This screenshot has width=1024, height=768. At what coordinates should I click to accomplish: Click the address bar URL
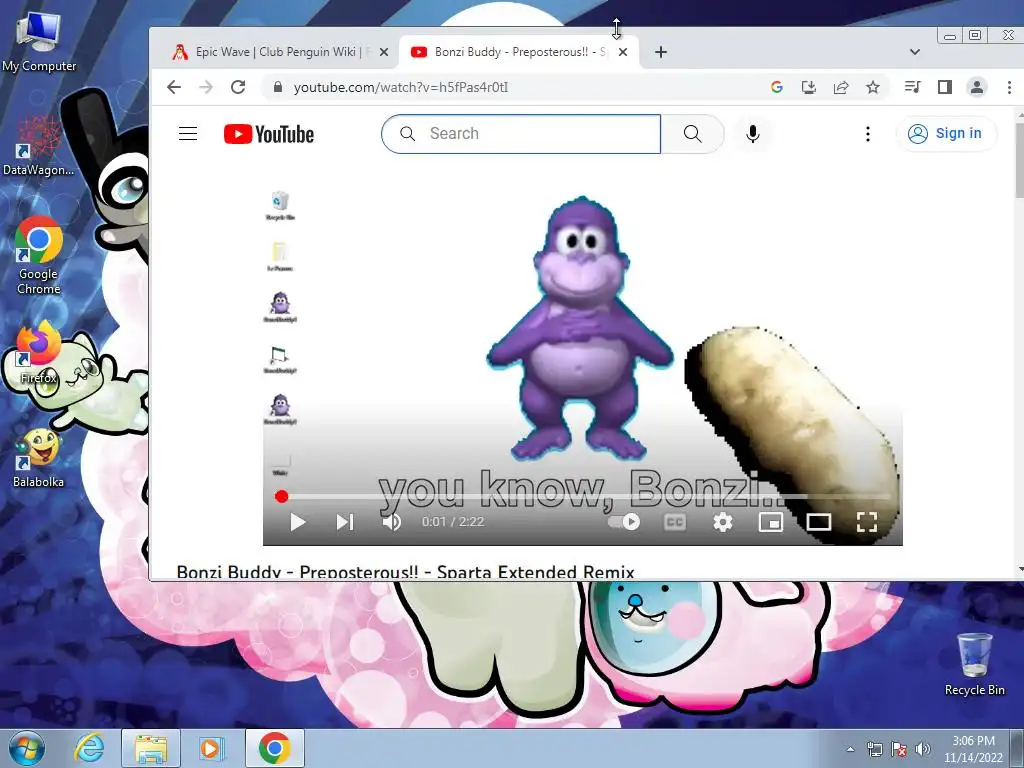pyautogui.click(x=401, y=87)
